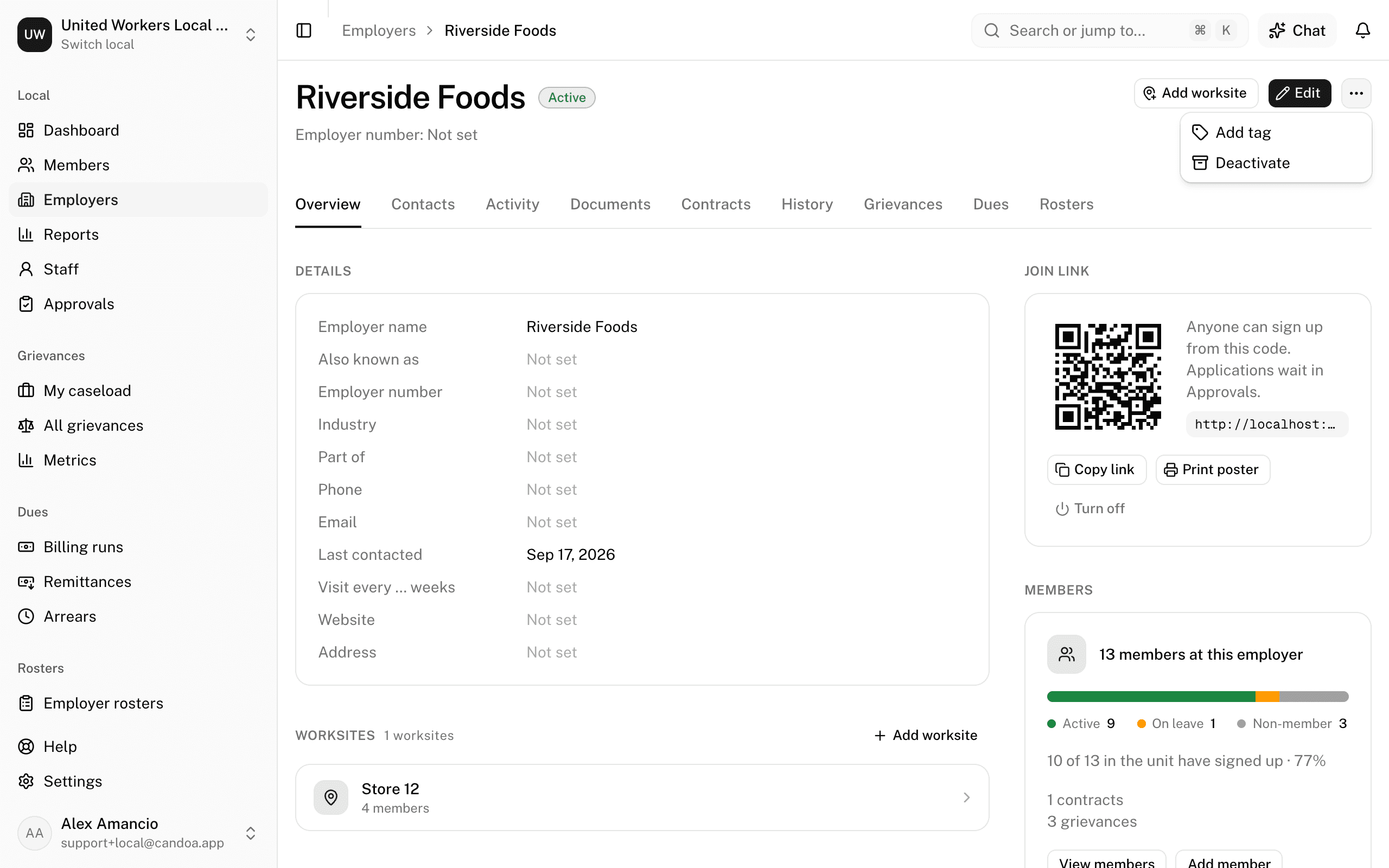Click the 1 contracts text

click(x=1085, y=800)
